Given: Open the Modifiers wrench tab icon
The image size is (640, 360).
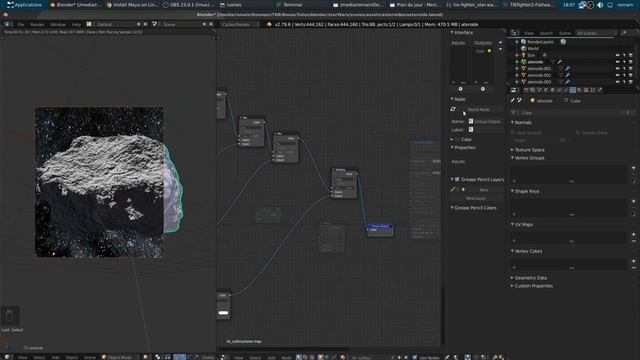Looking at the screenshot, I should coord(566,90).
